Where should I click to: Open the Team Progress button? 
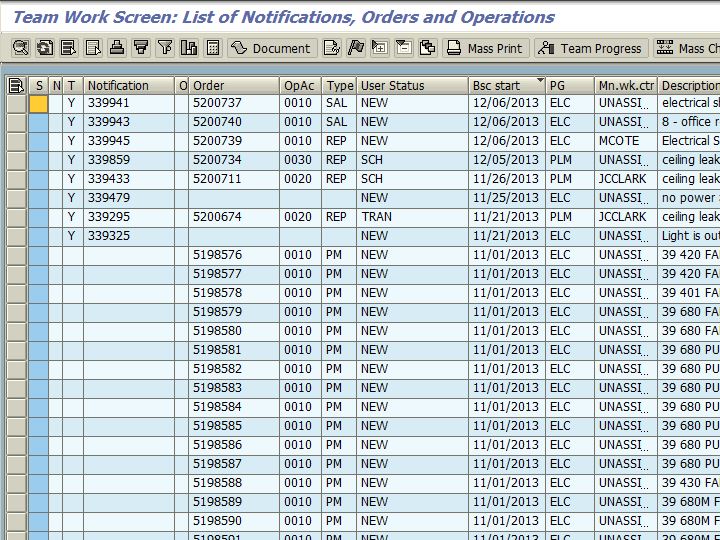[590, 48]
